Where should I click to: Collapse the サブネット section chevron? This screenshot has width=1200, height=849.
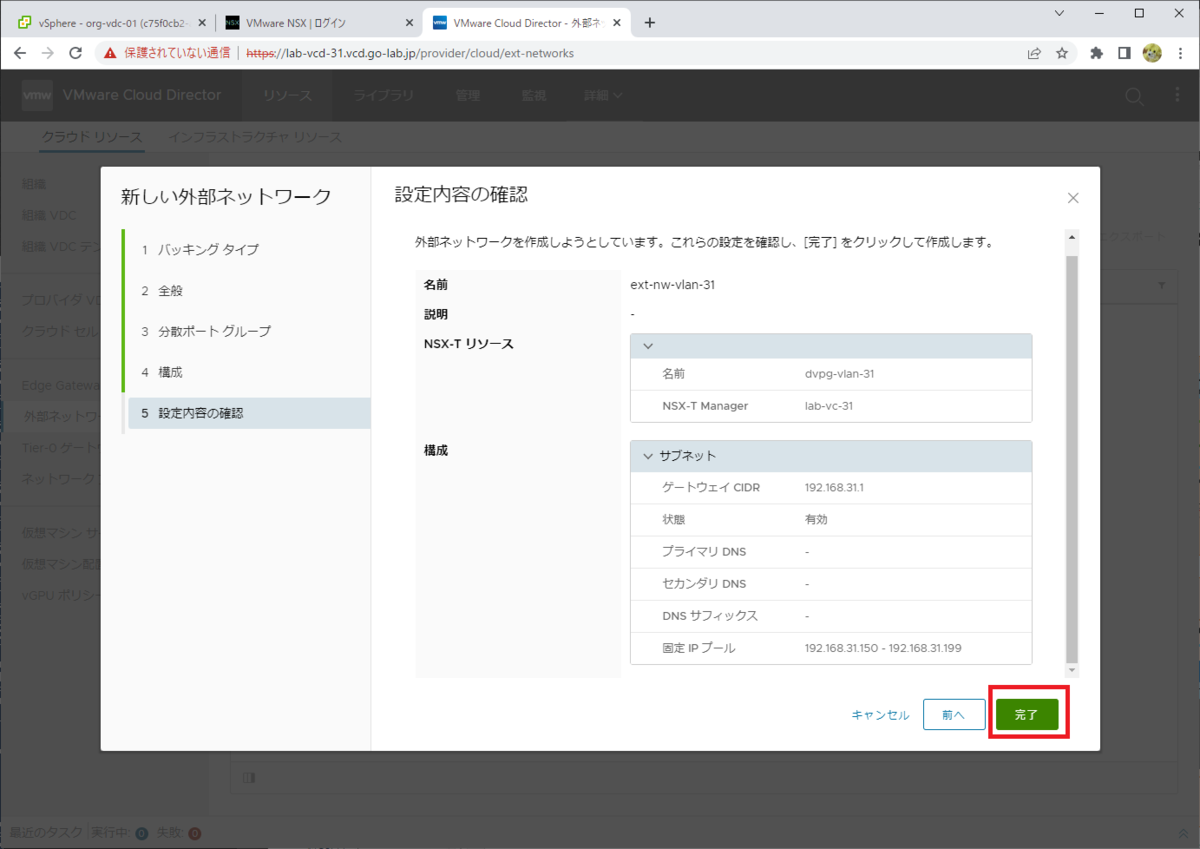coord(648,456)
